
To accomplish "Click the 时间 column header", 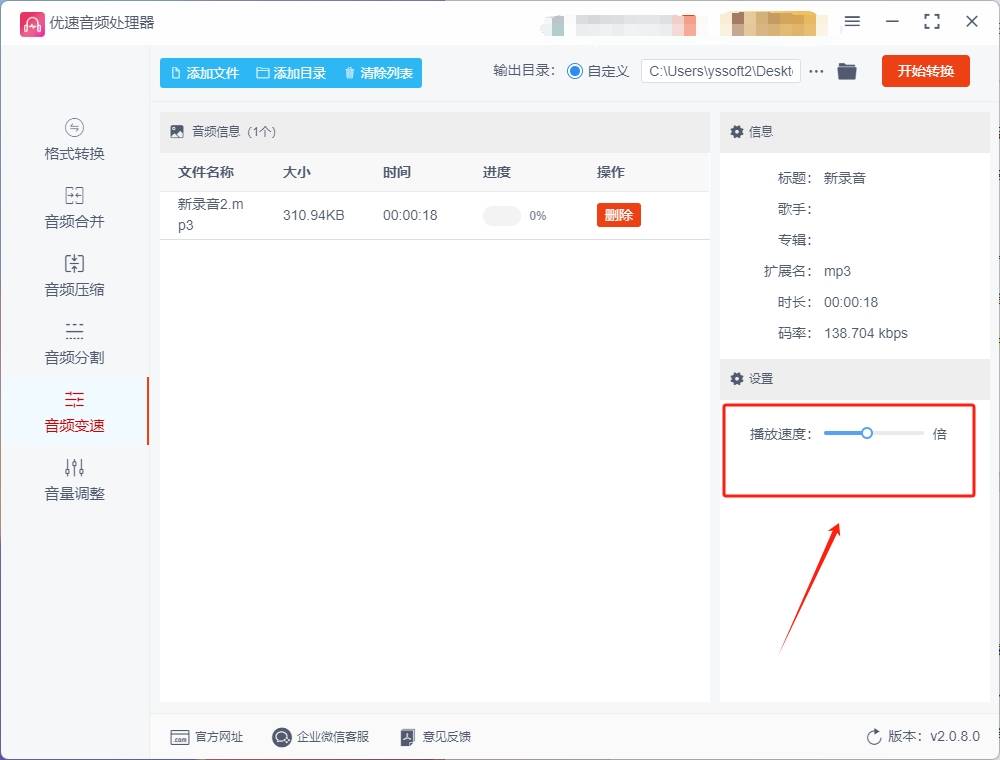I will click(x=397, y=172).
